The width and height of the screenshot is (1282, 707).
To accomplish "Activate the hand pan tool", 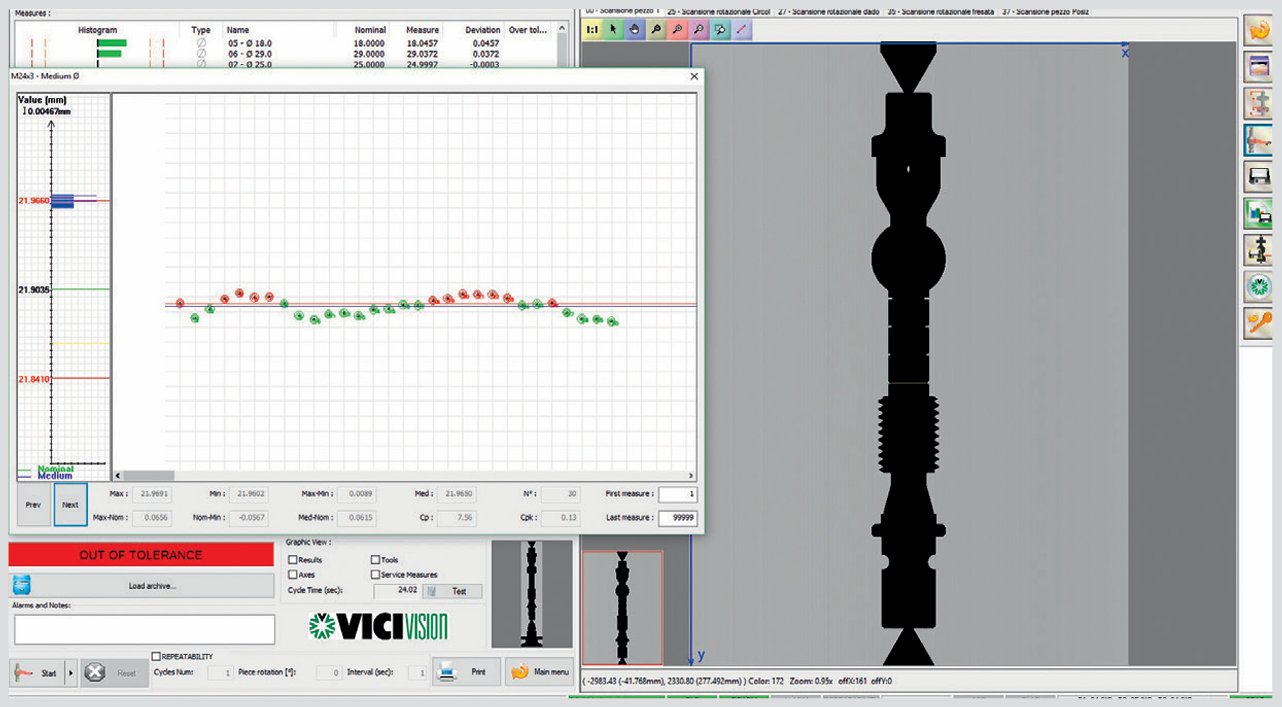I will [x=635, y=30].
